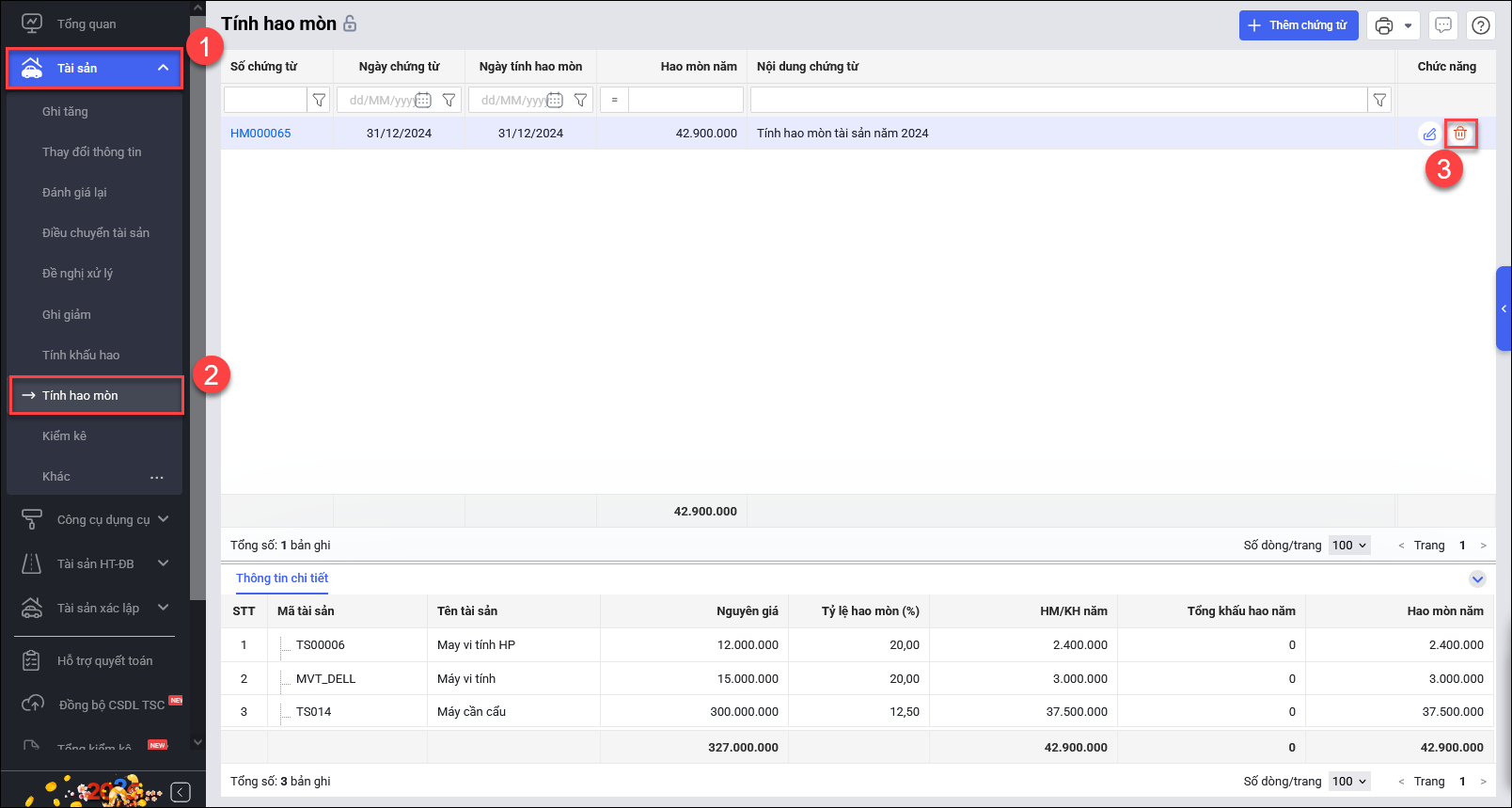This screenshot has height=808, width=1512.
Task: Change the top grid Số dòng/trang dropdown
Action: pos(1349,546)
